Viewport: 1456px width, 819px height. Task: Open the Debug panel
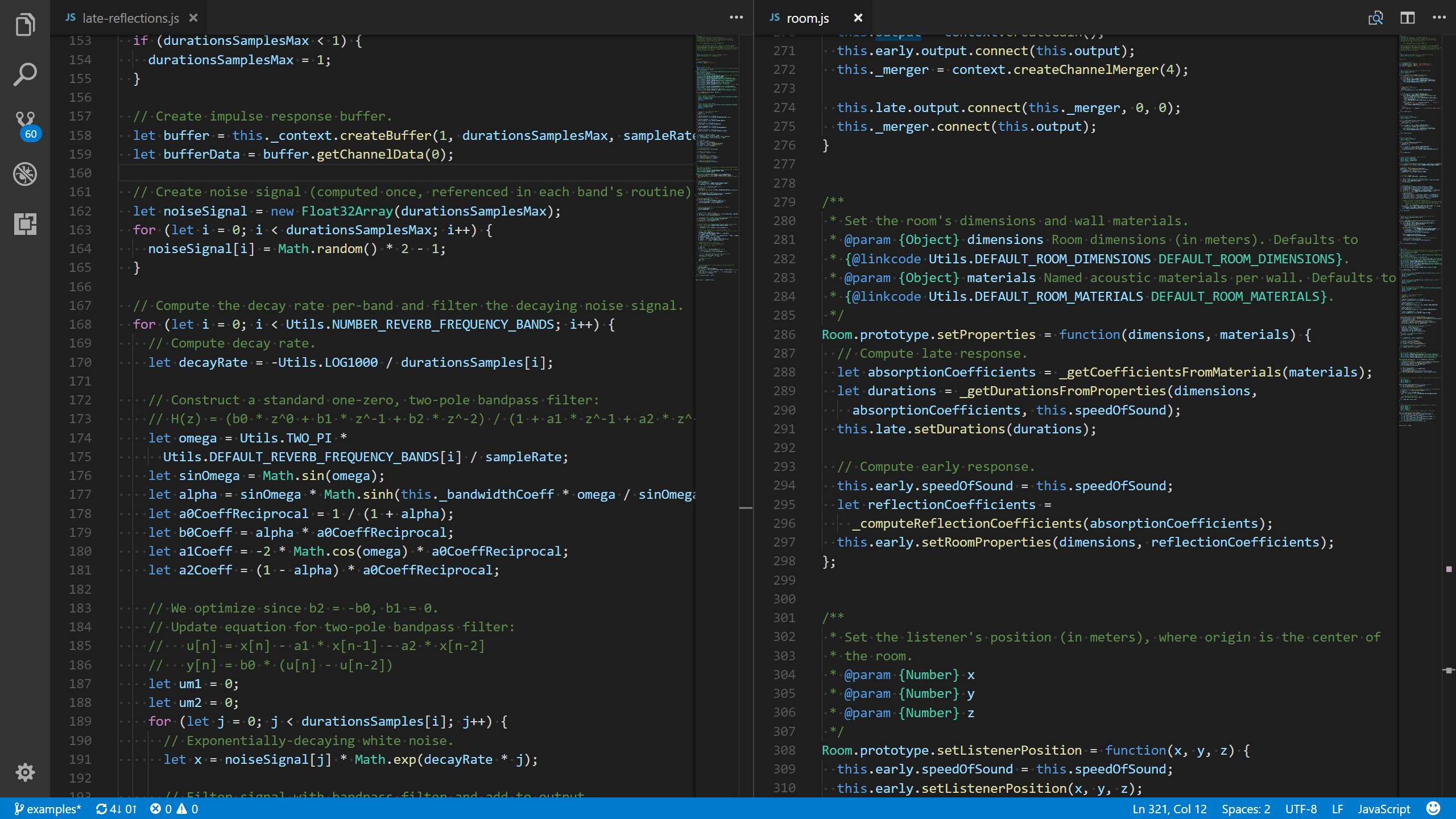(x=25, y=174)
